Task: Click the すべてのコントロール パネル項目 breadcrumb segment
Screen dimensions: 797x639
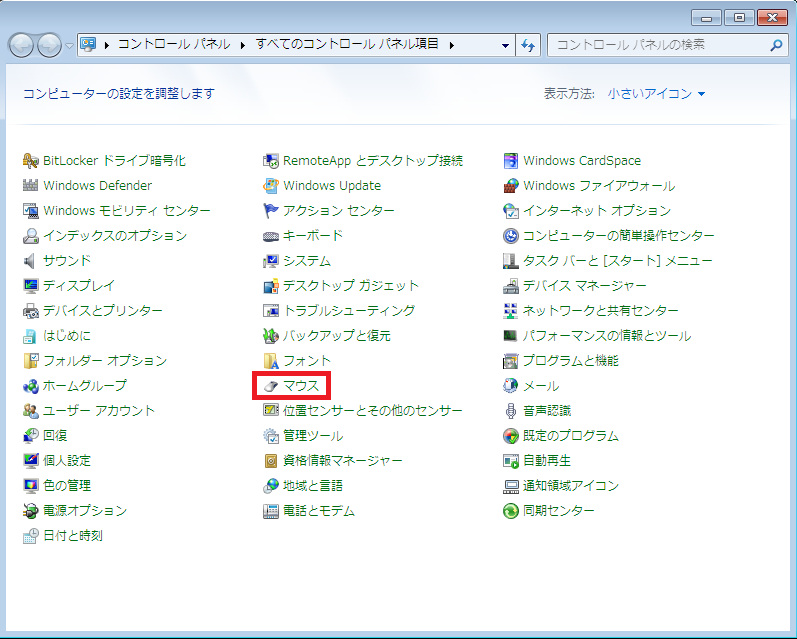Action: (347, 44)
